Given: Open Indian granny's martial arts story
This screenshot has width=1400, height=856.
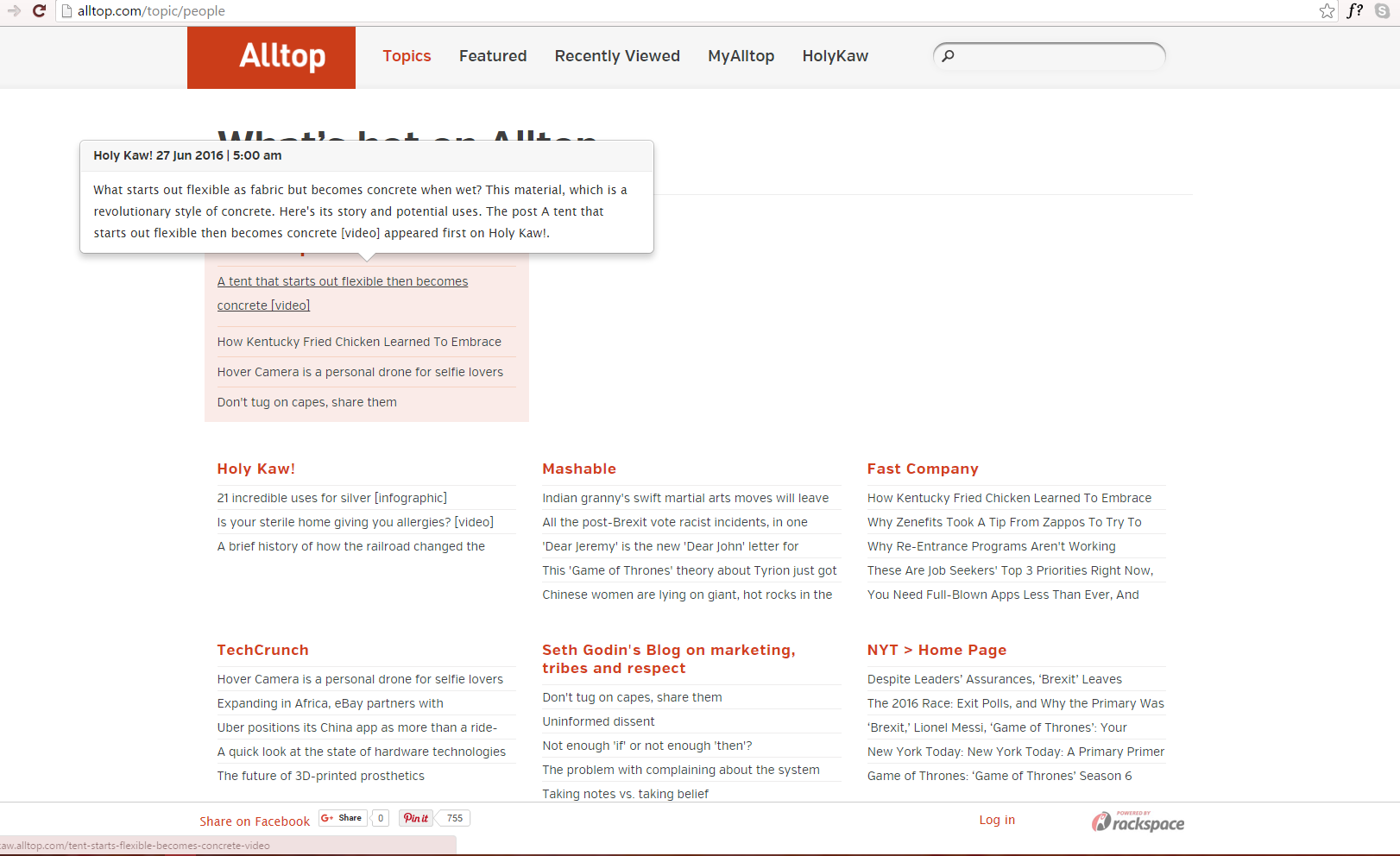Looking at the screenshot, I should 685,498.
